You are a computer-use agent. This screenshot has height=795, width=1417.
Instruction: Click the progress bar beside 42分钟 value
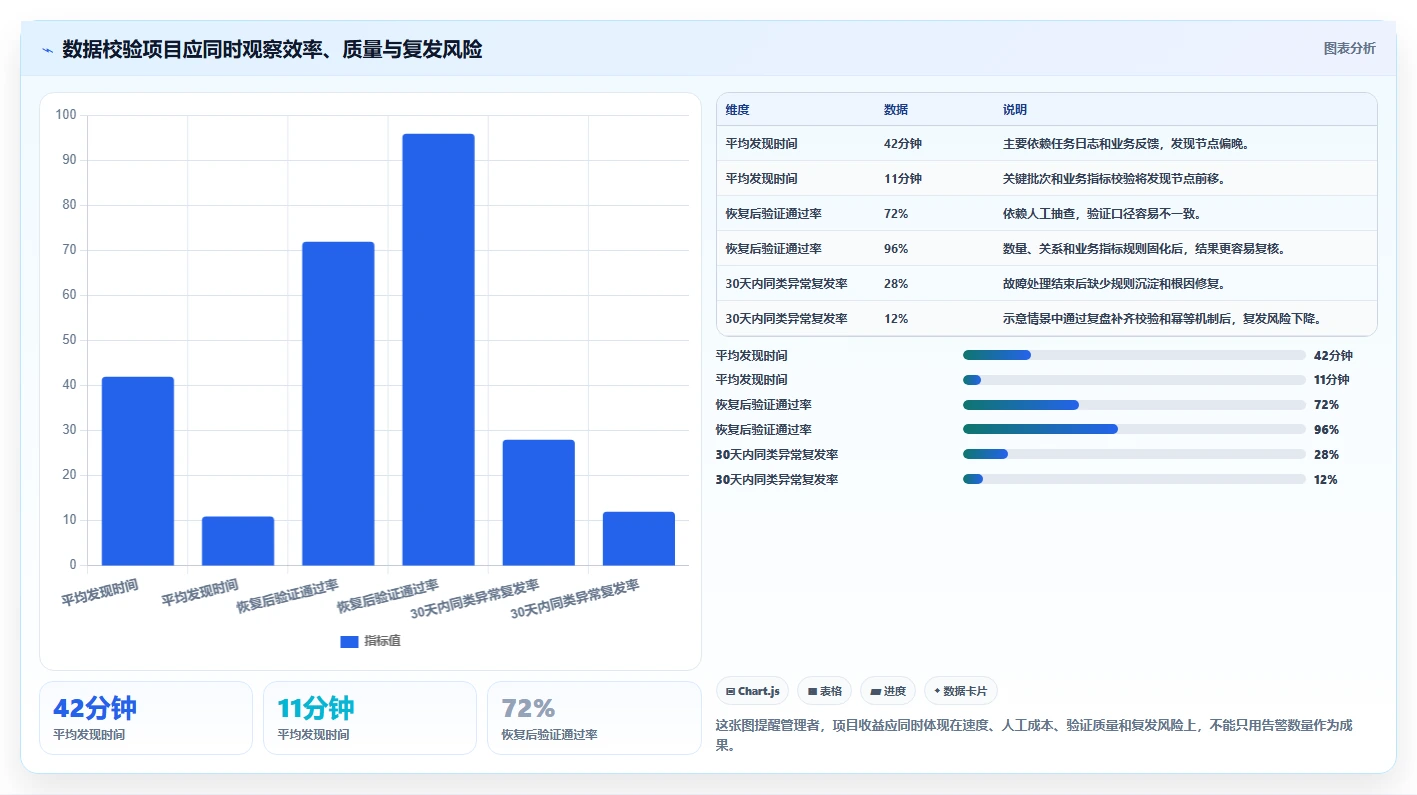(x=1134, y=355)
